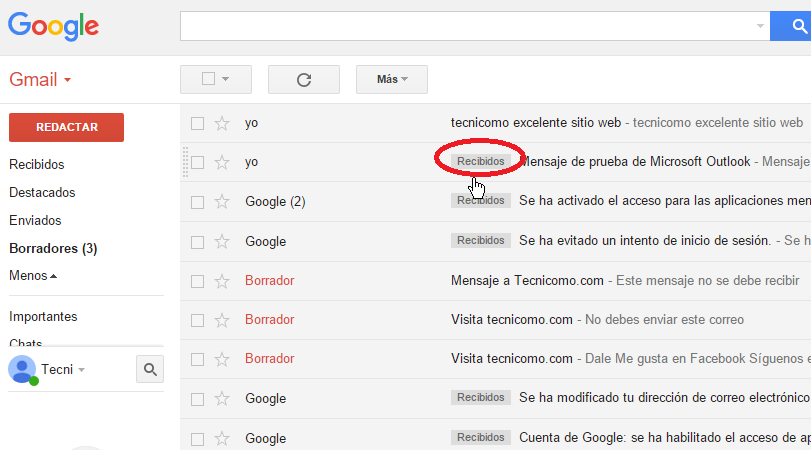The image size is (811, 450).
Task: Star the 'Se ha evitado un intento' email
Action: coord(222,242)
